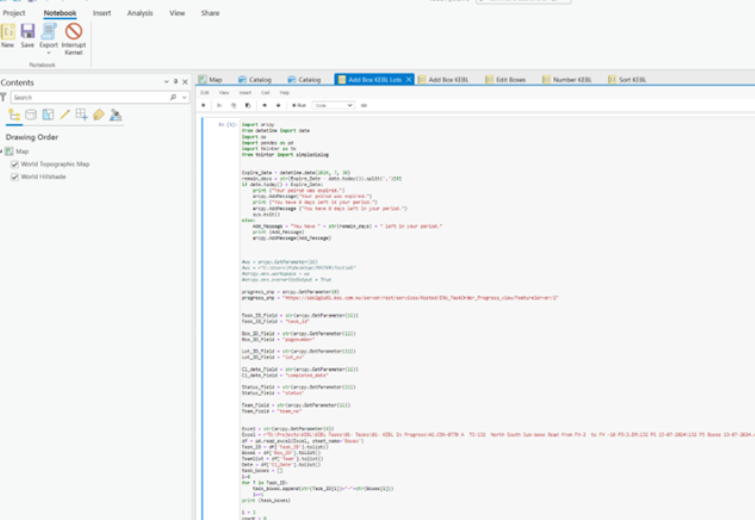Open the Export dropdown menu
The width and height of the screenshot is (755, 520).
(x=48, y=52)
